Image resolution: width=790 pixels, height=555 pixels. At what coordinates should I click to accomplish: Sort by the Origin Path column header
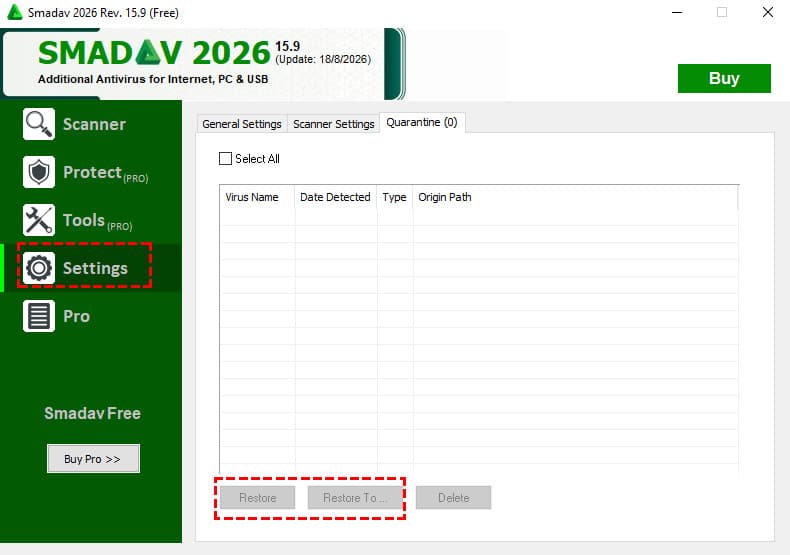click(575, 197)
